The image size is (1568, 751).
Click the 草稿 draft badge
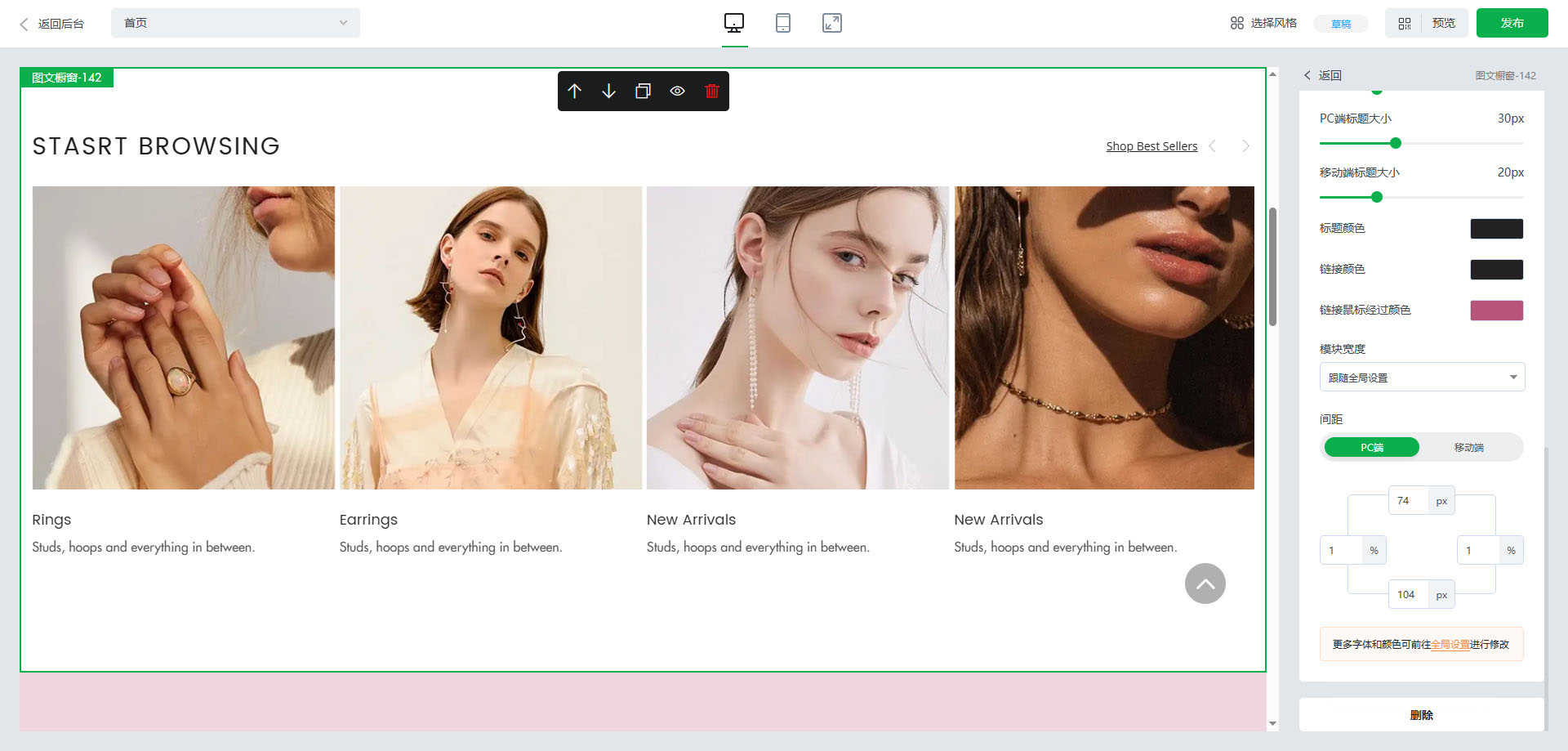pyautogui.click(x=1340, y=24)
